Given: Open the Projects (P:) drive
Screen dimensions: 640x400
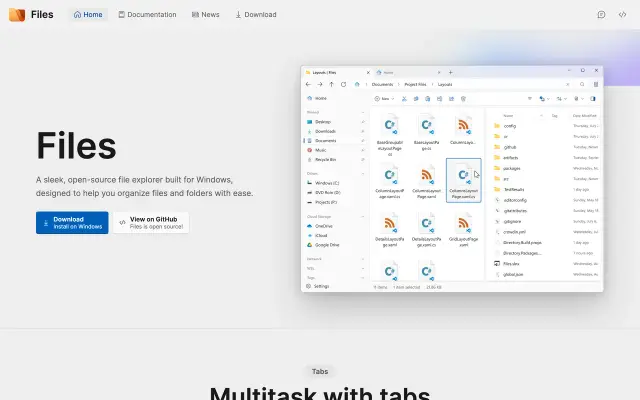Looking at the screenshot, I should (x=335, y=202).
